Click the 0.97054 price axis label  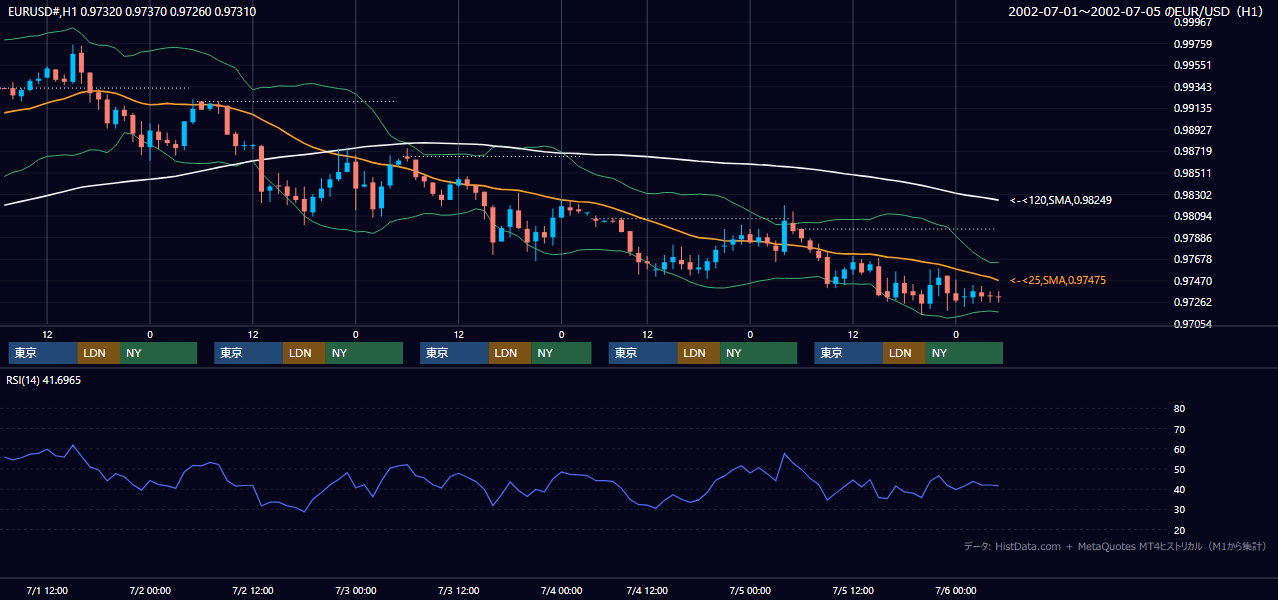click(1192, 324)
